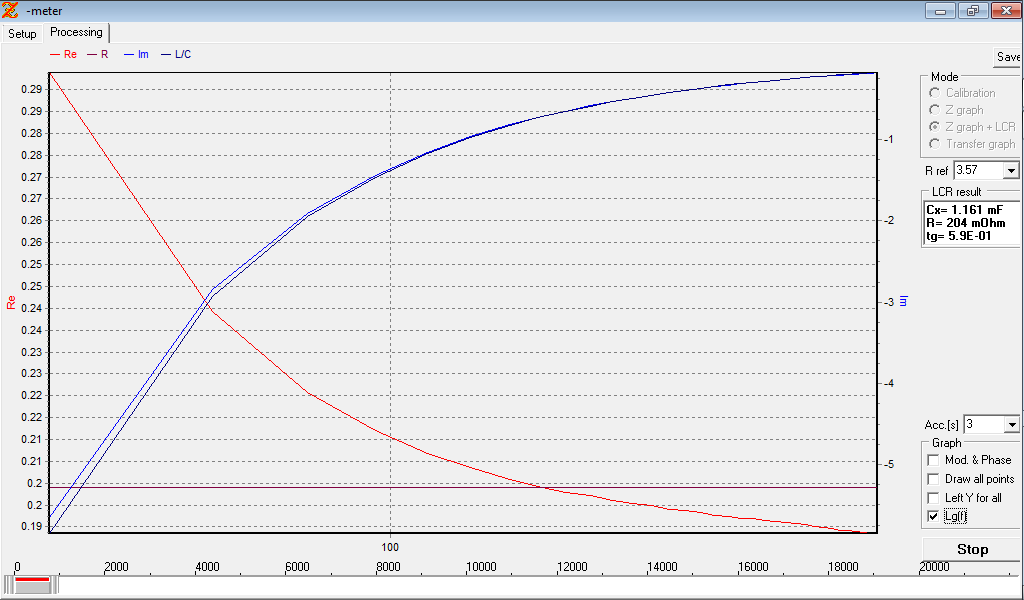Click the R= 204 mOhm result line
The width and height of the screenshot is (1024, 600).
point(965,223)
